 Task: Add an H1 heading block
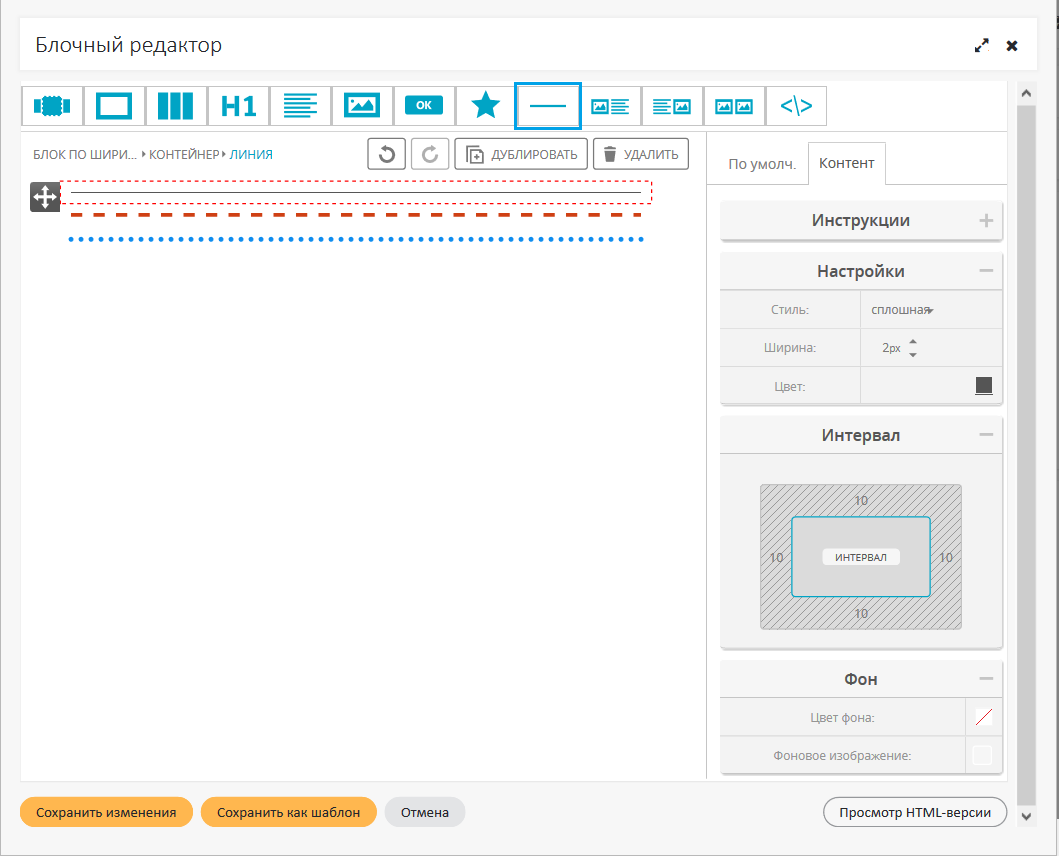click(238, 105)
